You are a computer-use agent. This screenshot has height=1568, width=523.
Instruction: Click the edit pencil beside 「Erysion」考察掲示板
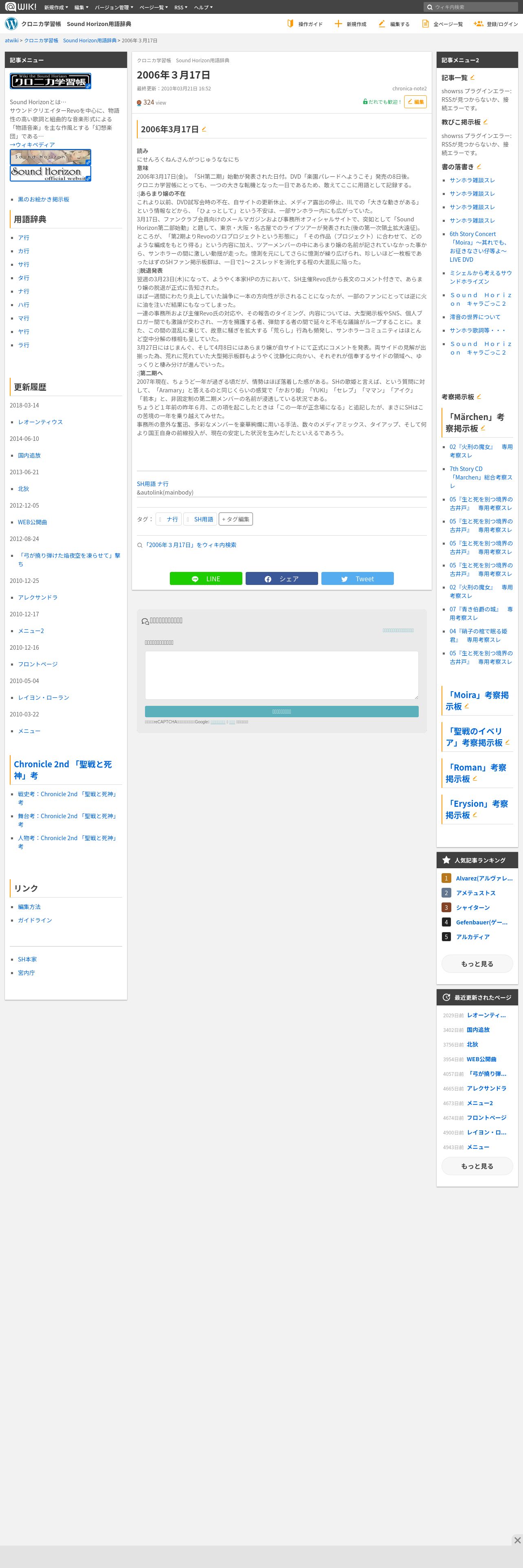coord(475,815)
